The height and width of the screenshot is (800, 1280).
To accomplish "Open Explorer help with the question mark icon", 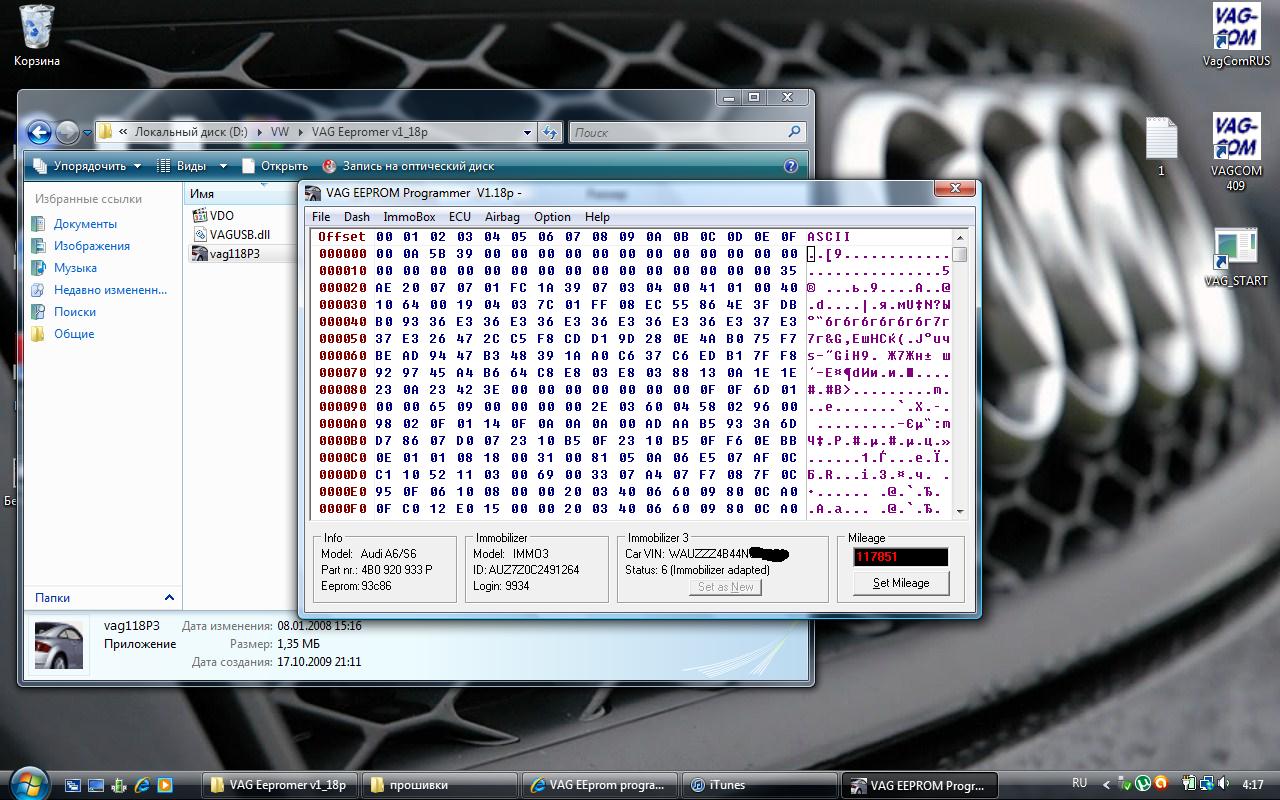I will pyautogui.click(x=791, y=166).
